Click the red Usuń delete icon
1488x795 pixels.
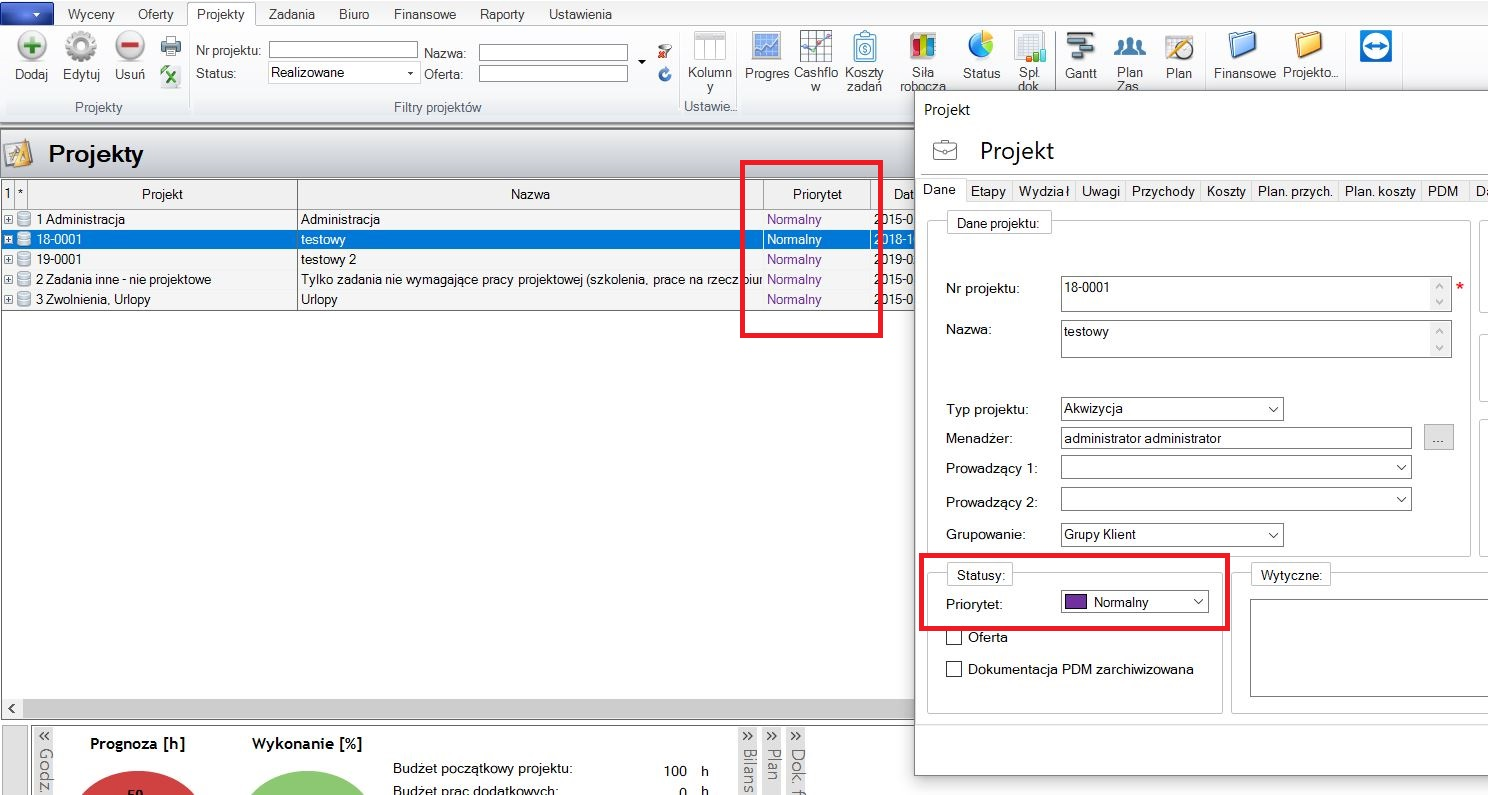130,47
